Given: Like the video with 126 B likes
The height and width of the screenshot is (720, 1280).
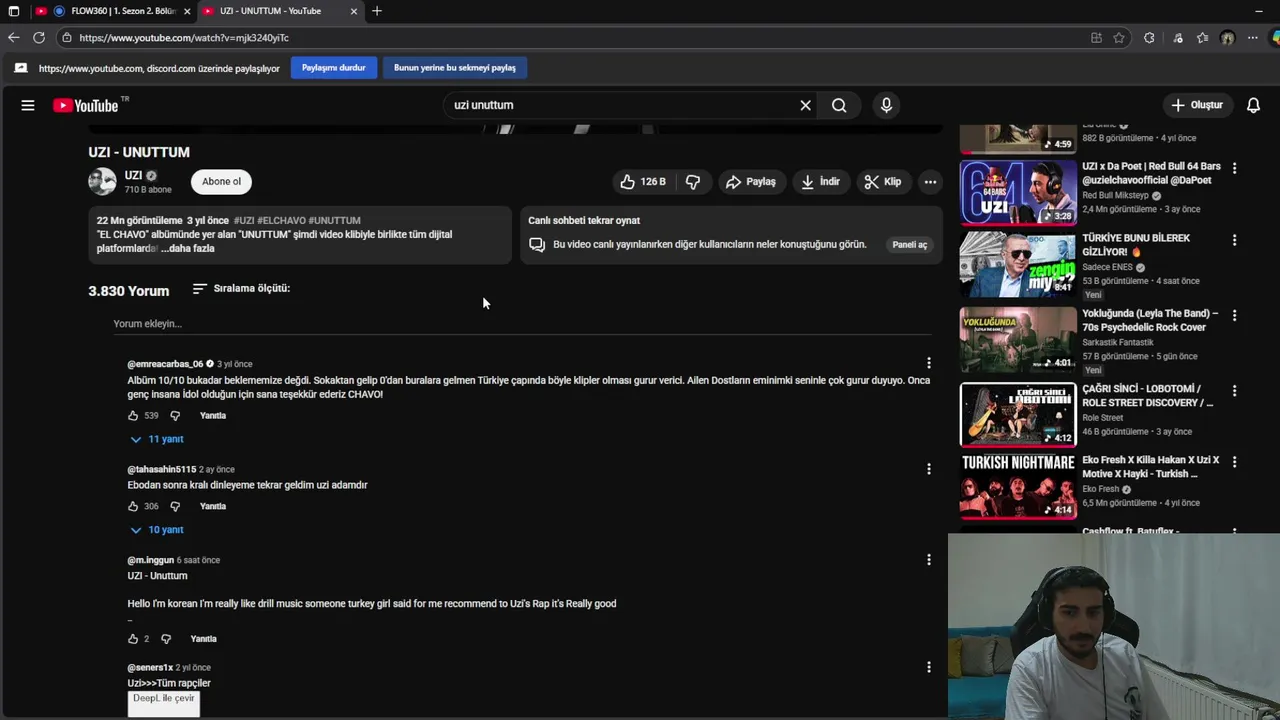Looking at the screenshot, I should point(642,182).
